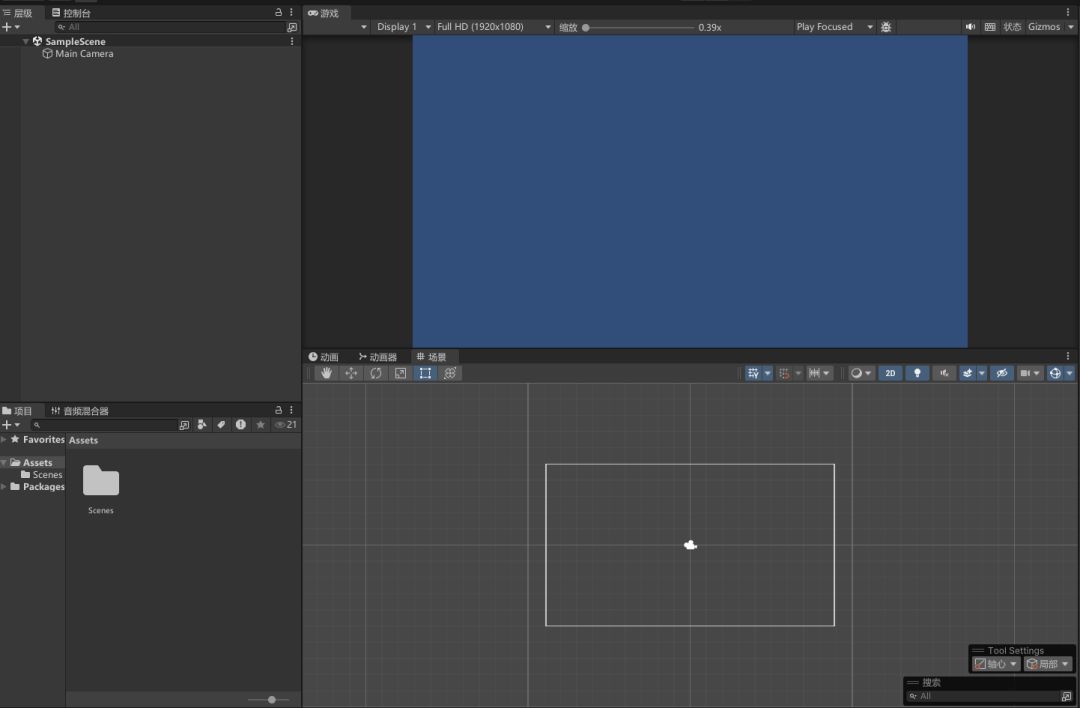Switch to the 动画器 animator tab
Screen dimensions: 1080x708
tap(377, 357)
